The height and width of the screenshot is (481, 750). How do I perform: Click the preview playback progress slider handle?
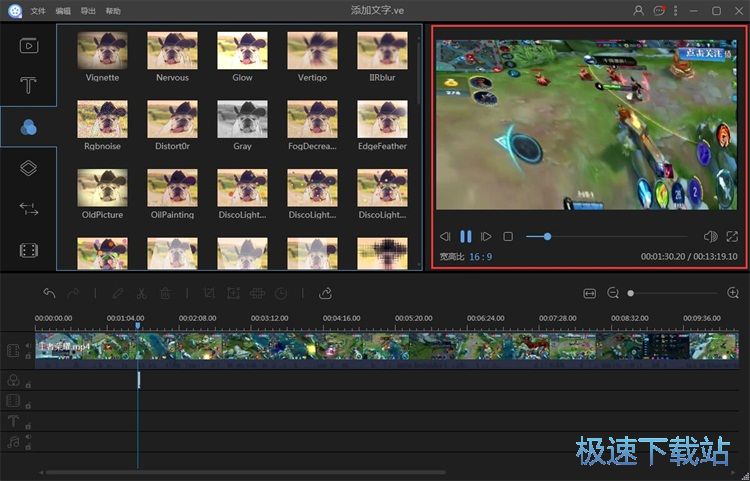pos(547,236)
